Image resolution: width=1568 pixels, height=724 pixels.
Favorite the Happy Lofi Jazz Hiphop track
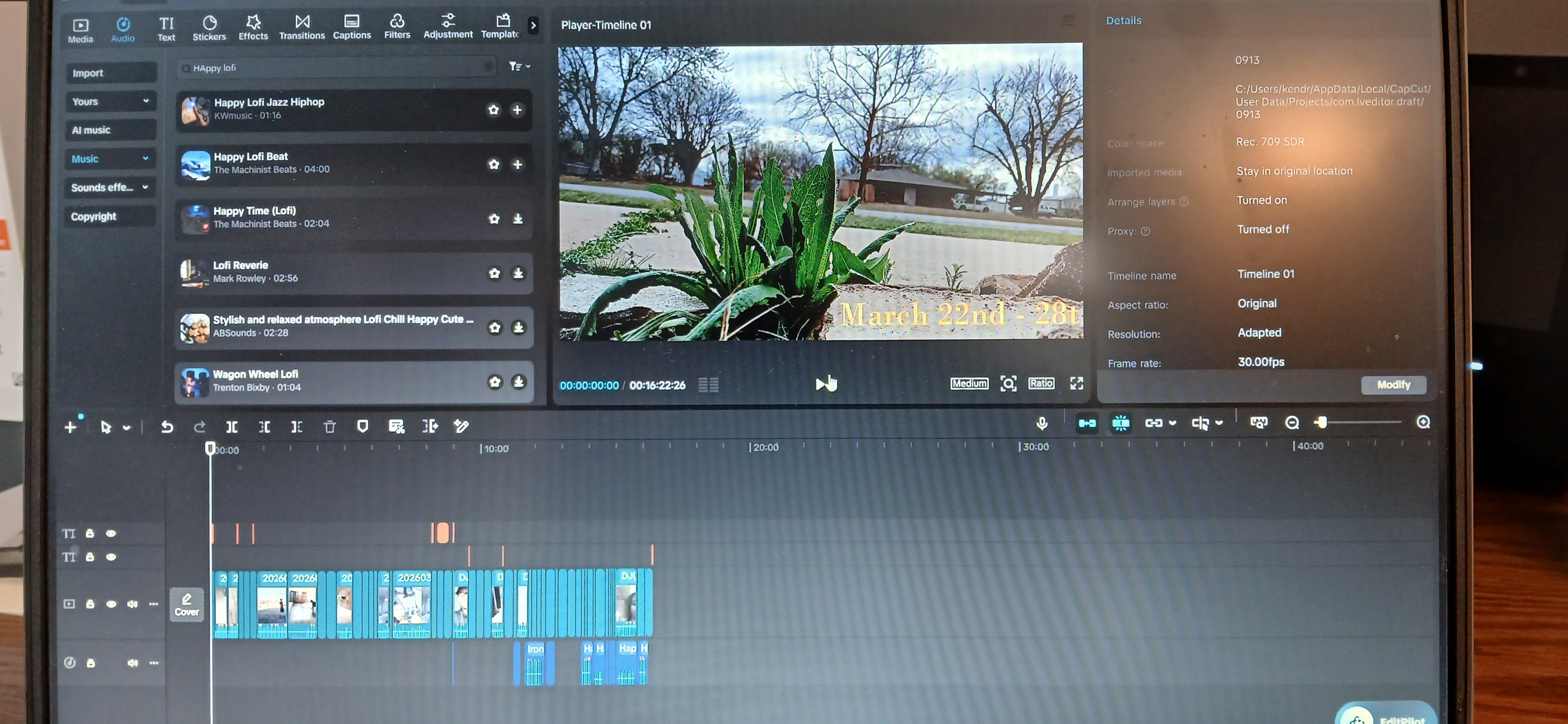click(x=493, y=110)
